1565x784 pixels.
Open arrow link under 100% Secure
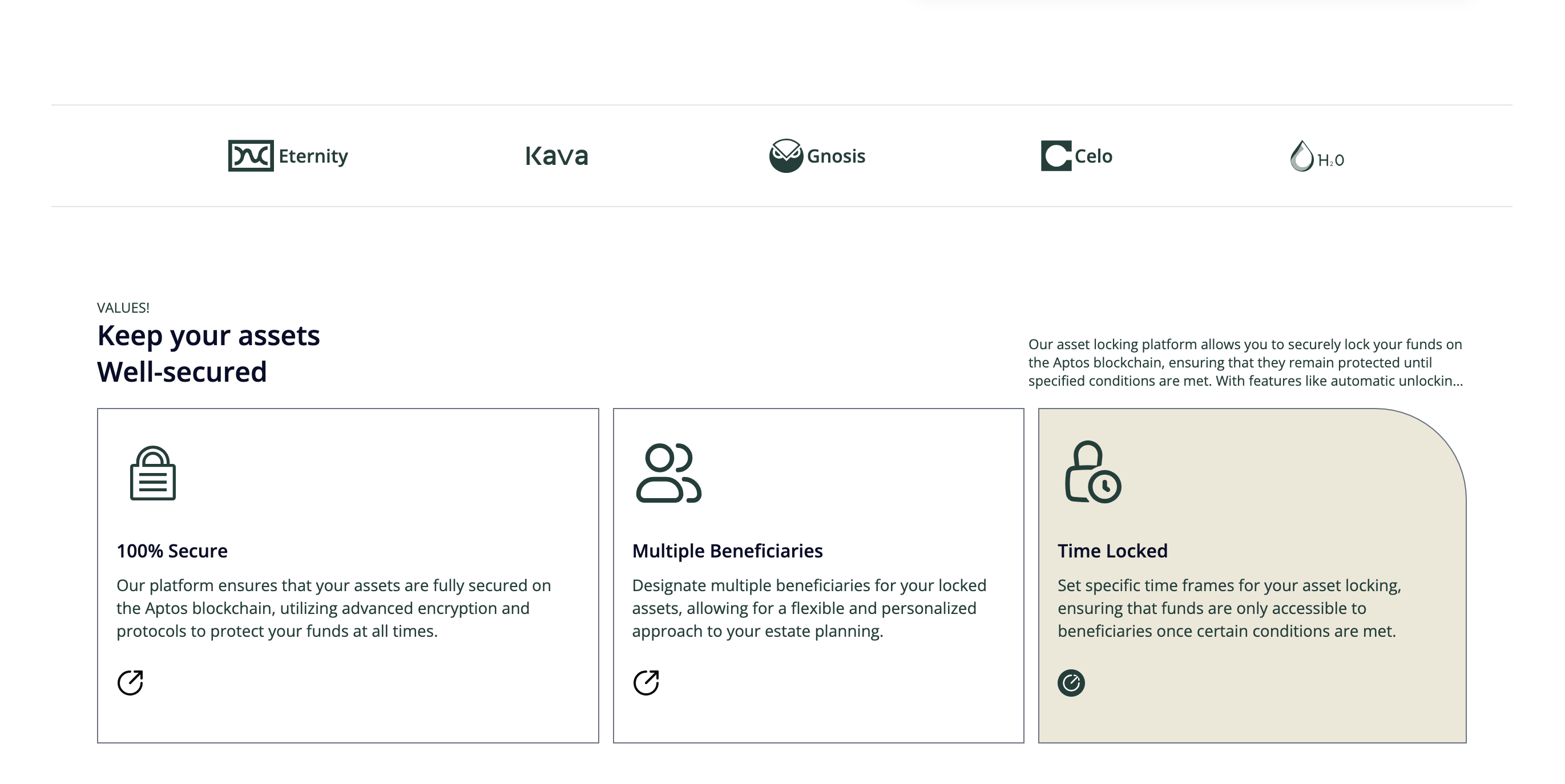coord(130,682)
